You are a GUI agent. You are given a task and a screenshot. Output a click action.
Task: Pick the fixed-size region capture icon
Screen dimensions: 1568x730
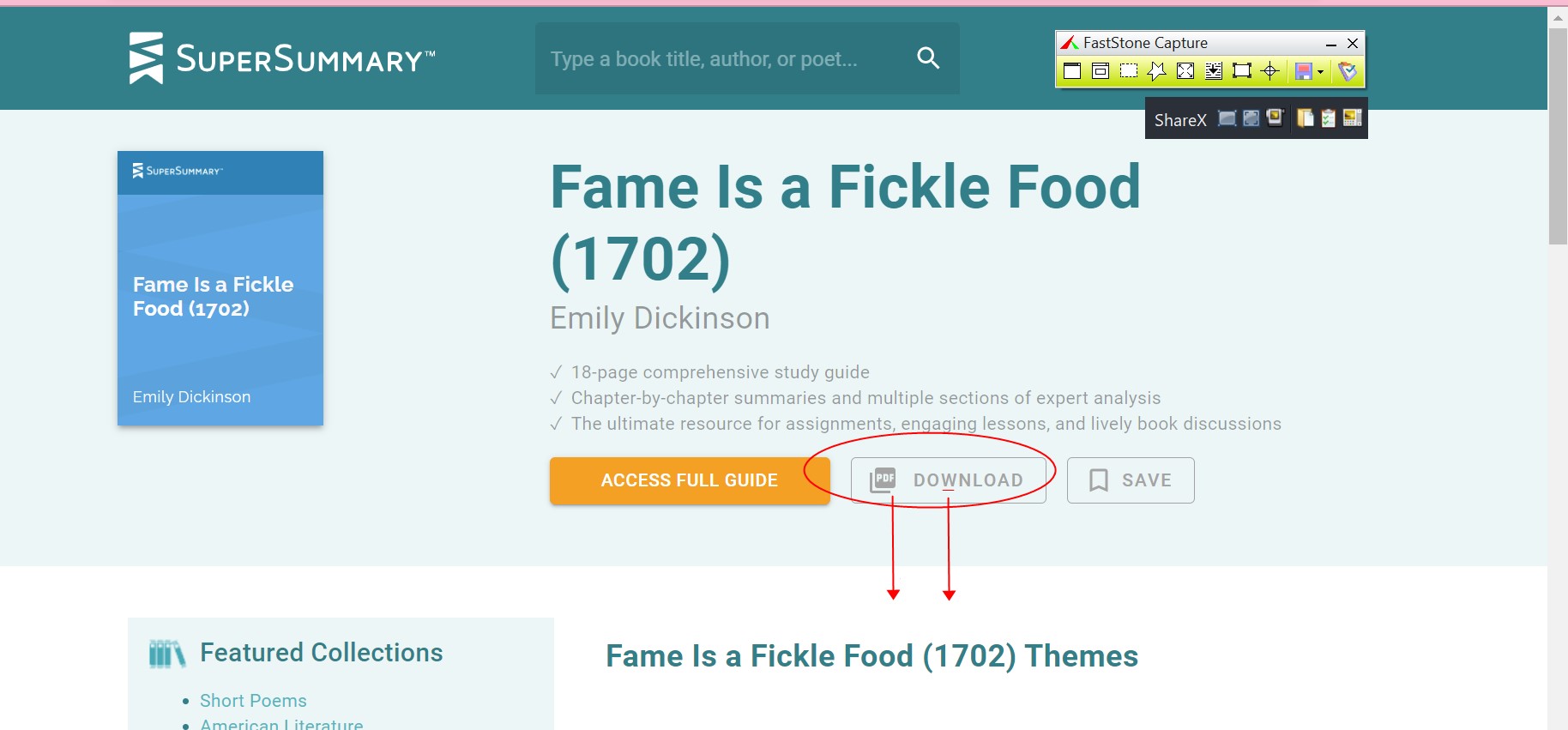pos(1242,71)
